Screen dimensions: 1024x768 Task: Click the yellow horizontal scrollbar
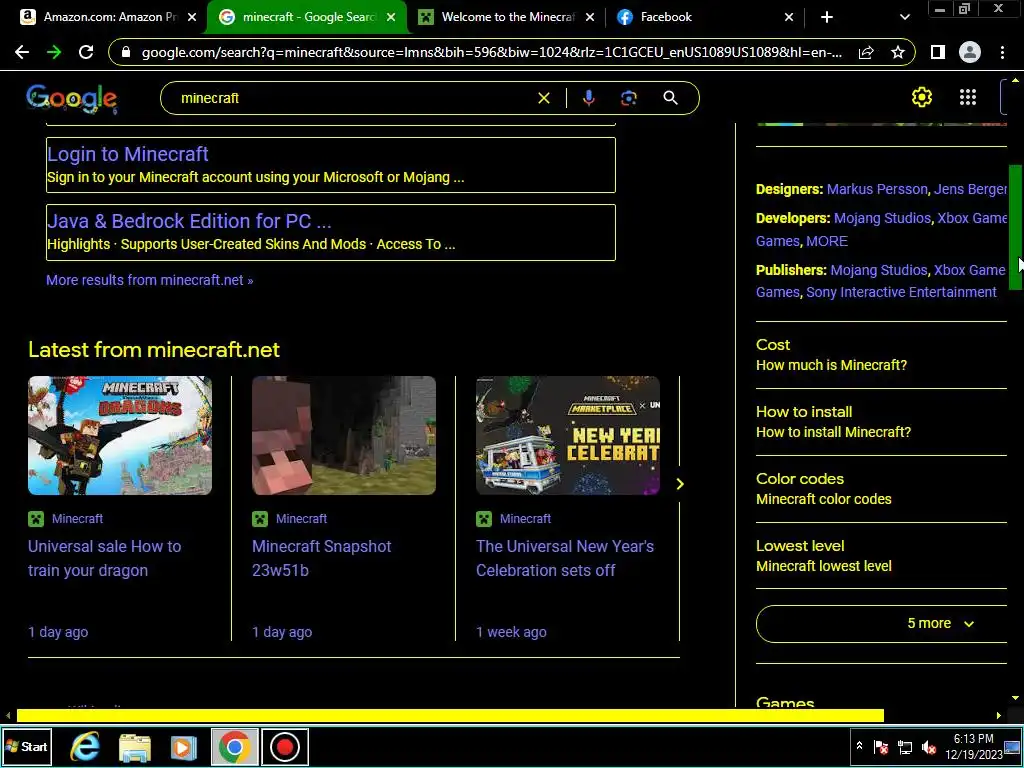450,715
